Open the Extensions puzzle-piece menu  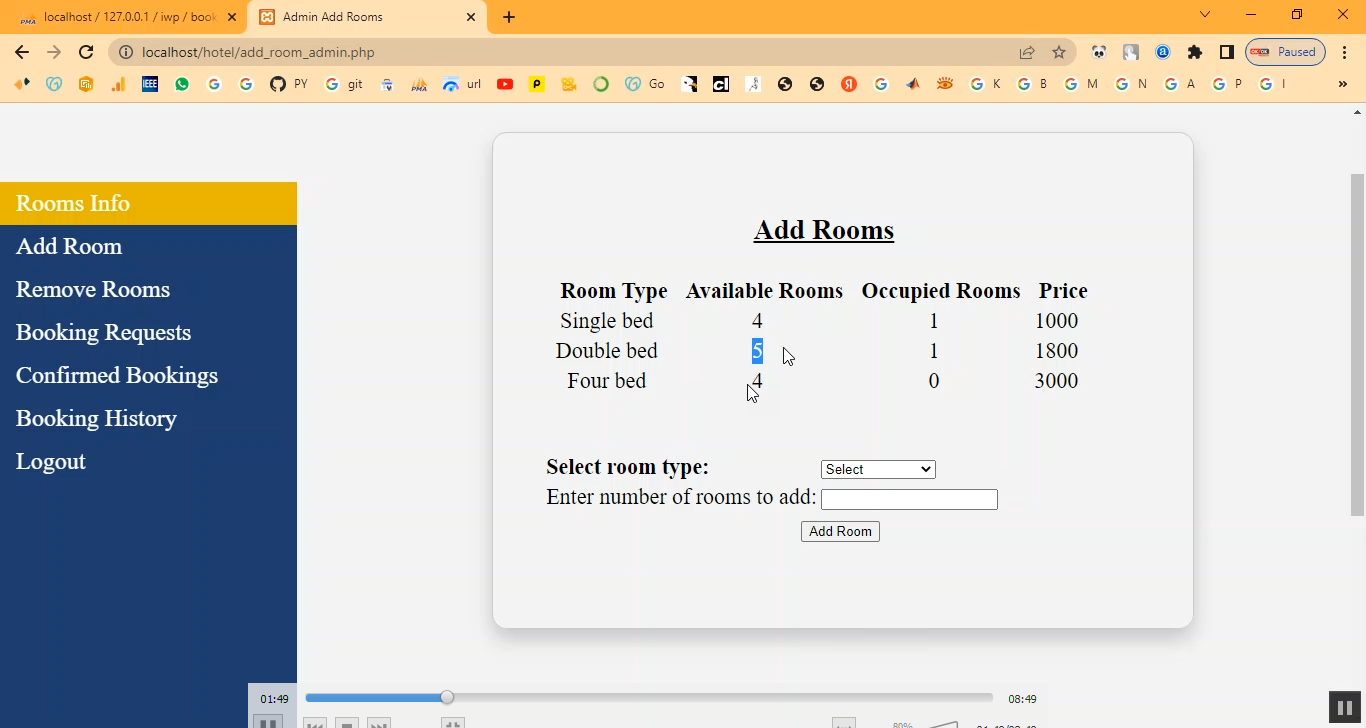pos(1195,52)
